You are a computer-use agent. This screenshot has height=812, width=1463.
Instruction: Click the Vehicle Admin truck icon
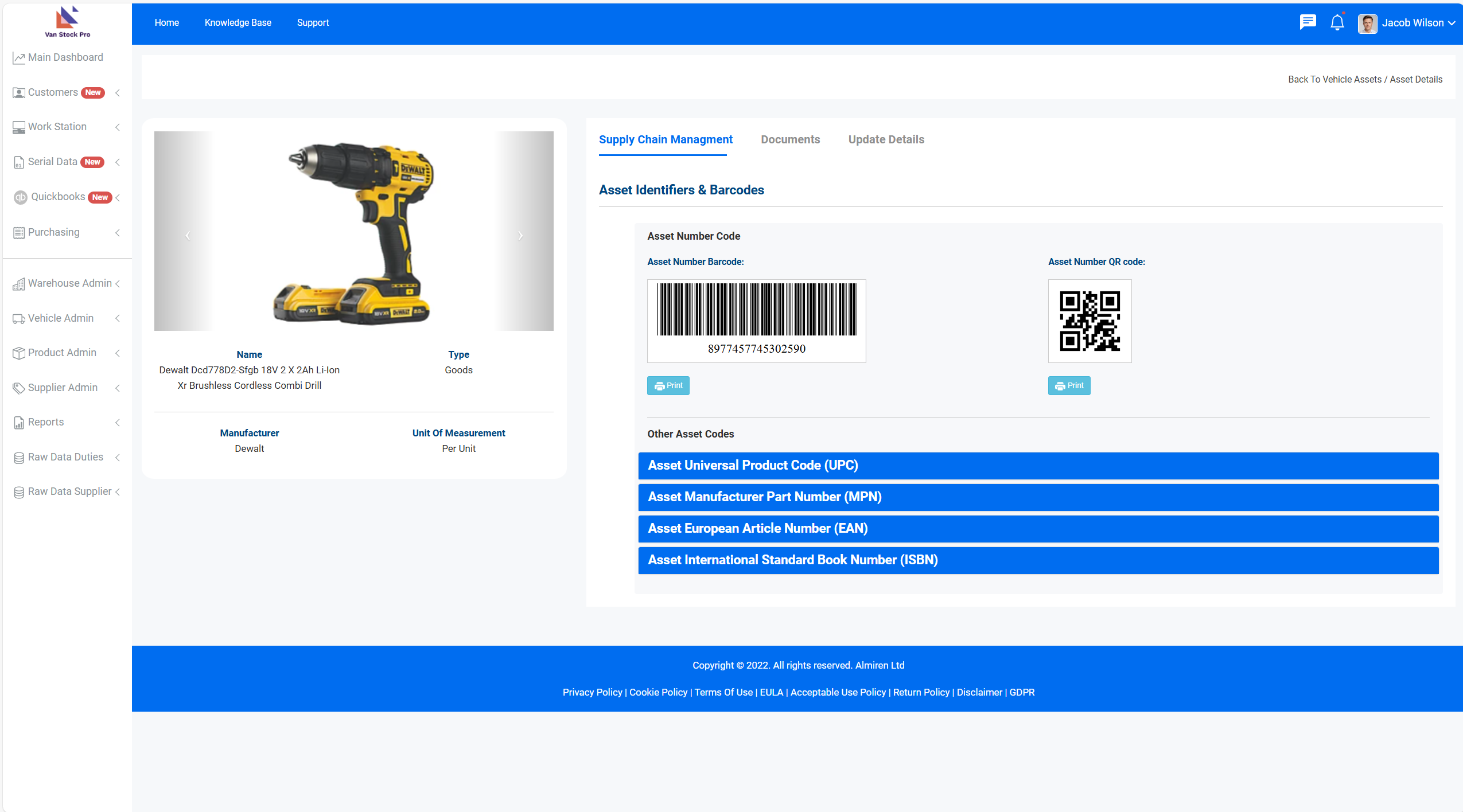click(19, 319)
